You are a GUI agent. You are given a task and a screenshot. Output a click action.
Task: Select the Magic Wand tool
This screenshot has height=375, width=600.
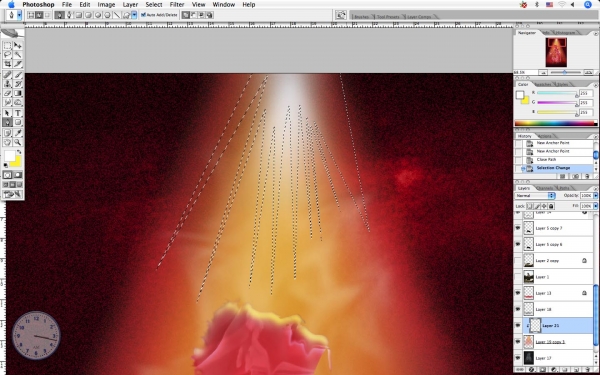pyautogui.click(x=18, y=55)
